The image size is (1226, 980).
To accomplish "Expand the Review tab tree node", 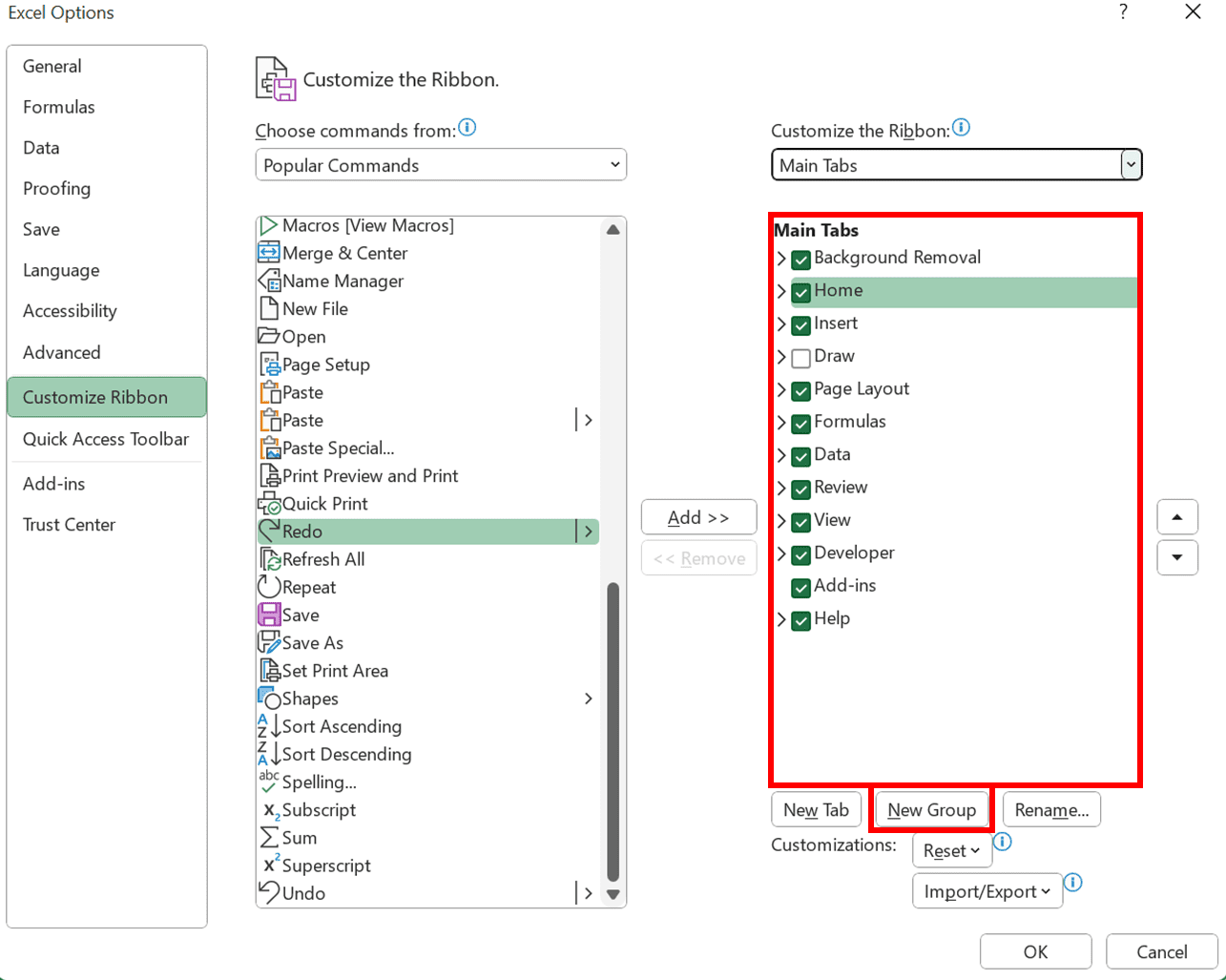I will coord(780,489).
